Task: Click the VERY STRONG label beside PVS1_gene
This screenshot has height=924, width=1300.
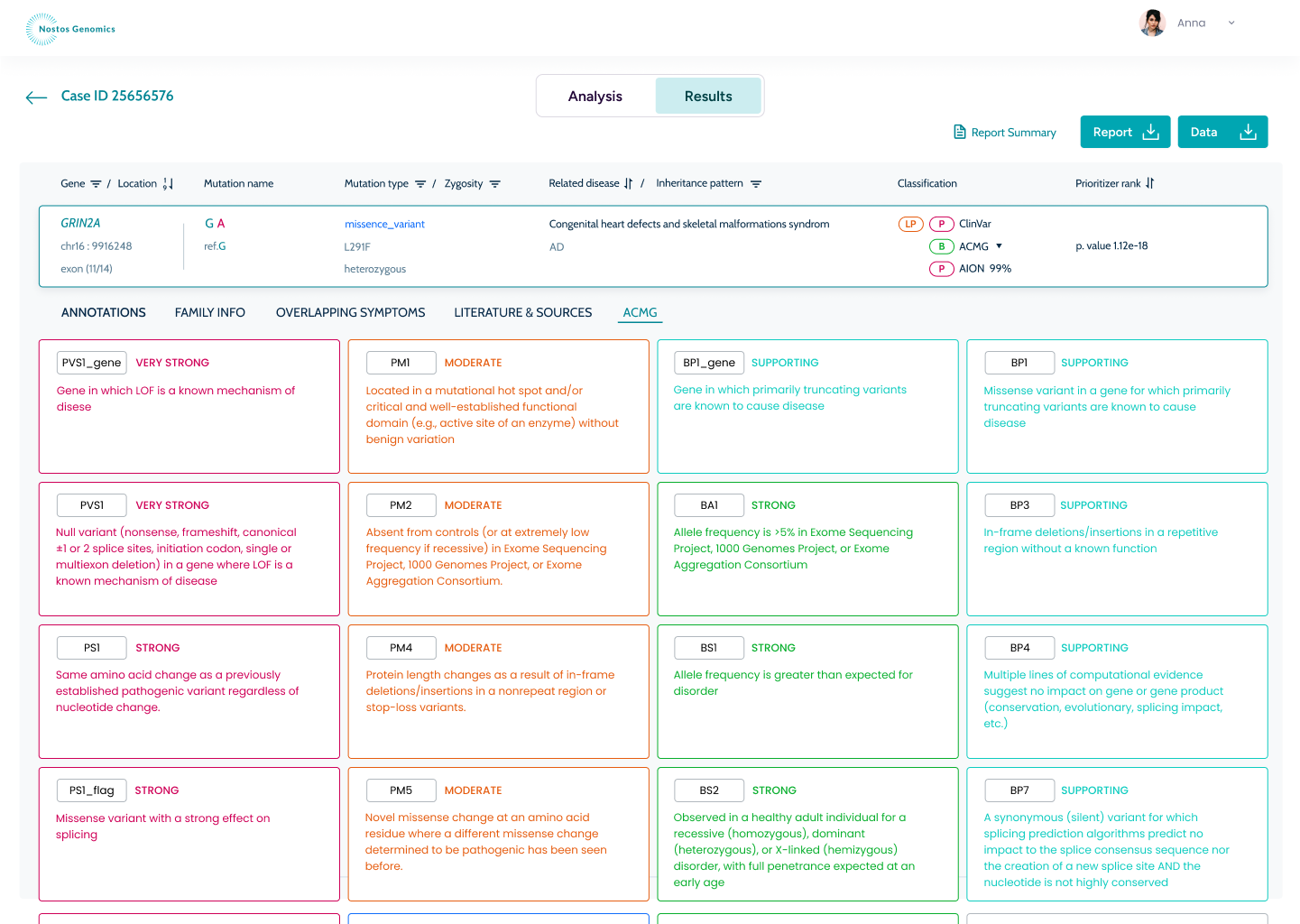Action: [x=172, y=363]
